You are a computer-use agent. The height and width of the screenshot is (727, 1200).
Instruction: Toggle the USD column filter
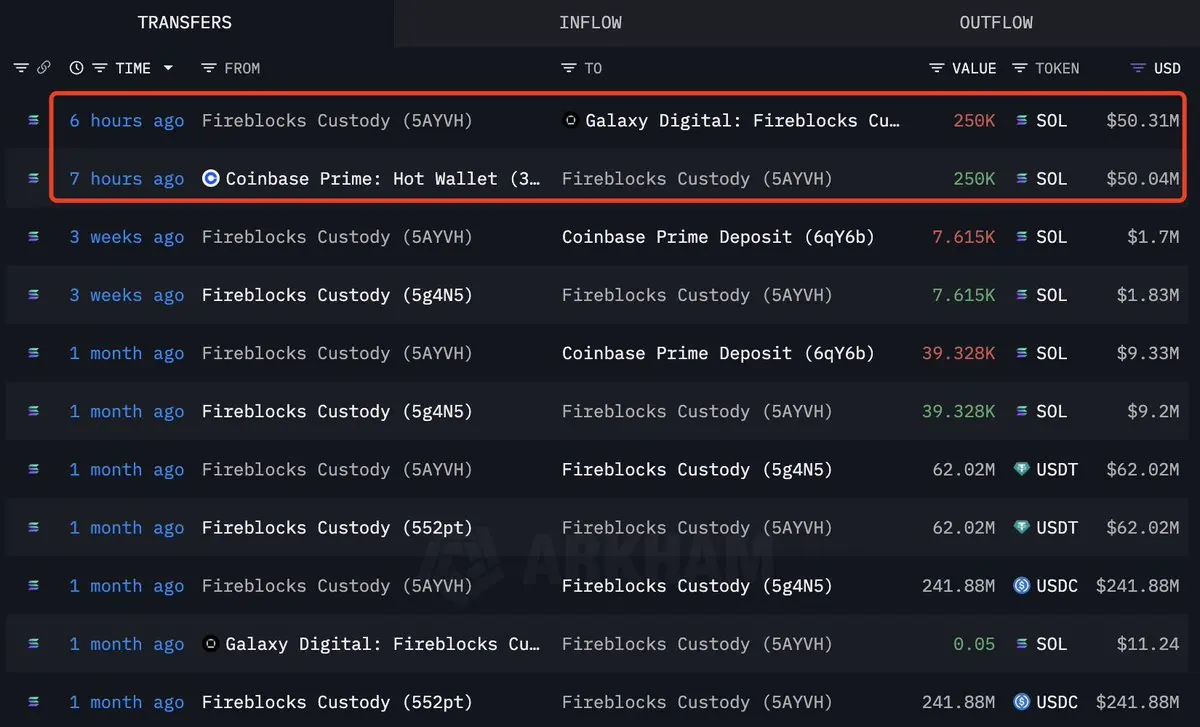click(x=1138, y=68)
